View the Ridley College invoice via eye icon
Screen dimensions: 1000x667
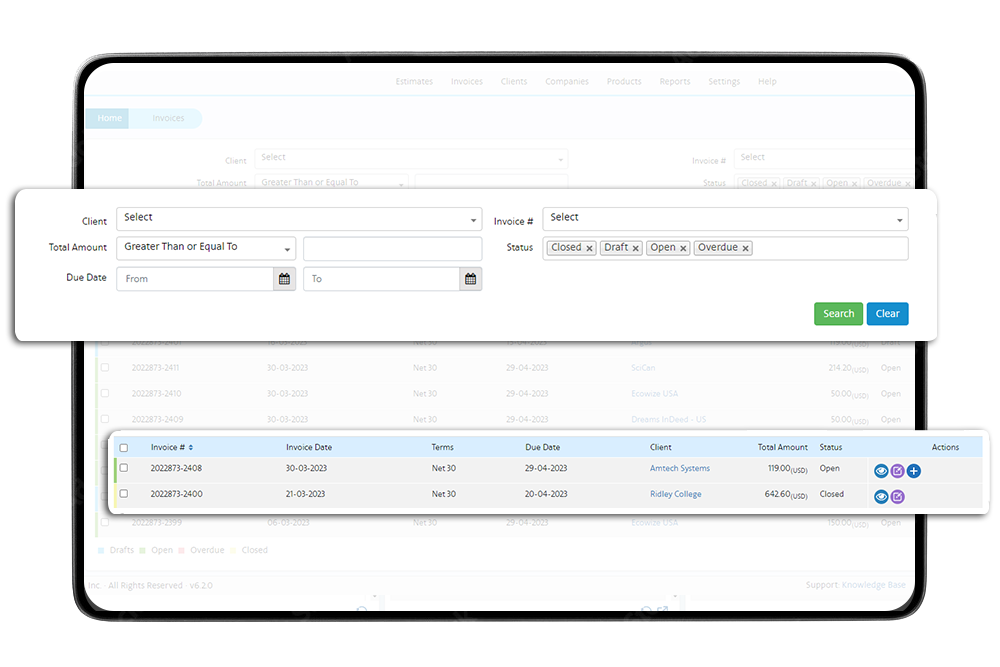point(881,497)
